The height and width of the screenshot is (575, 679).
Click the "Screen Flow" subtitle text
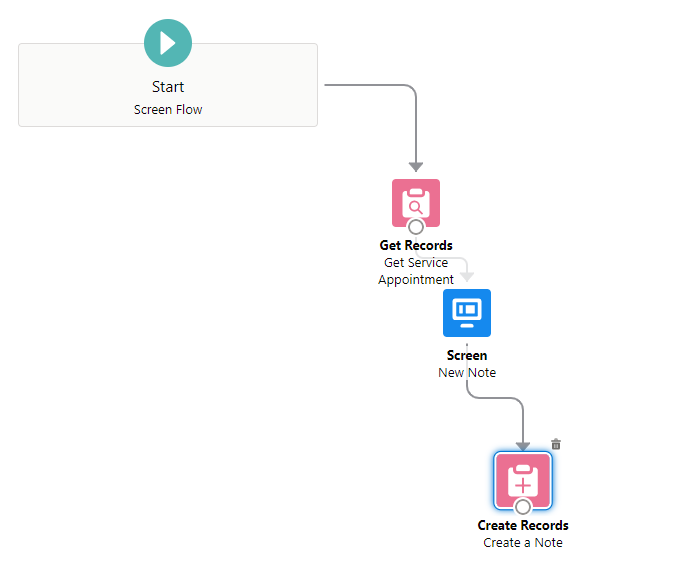click(x=168, y=109)
